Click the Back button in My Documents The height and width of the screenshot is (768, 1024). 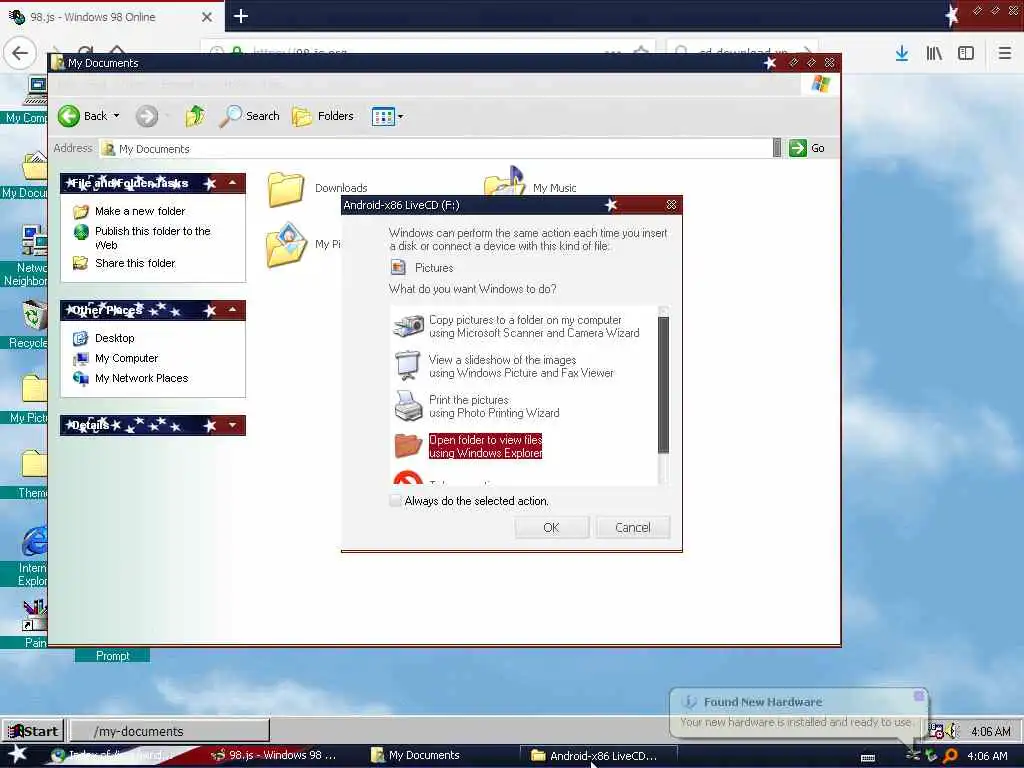tap(82, 116)
